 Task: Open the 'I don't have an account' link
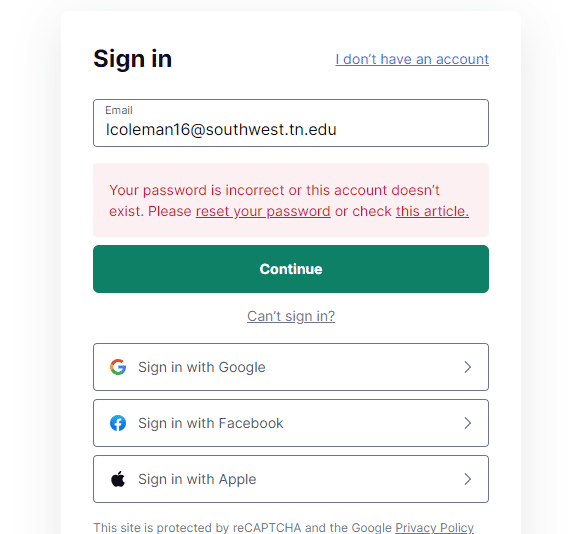coord(412,59)
